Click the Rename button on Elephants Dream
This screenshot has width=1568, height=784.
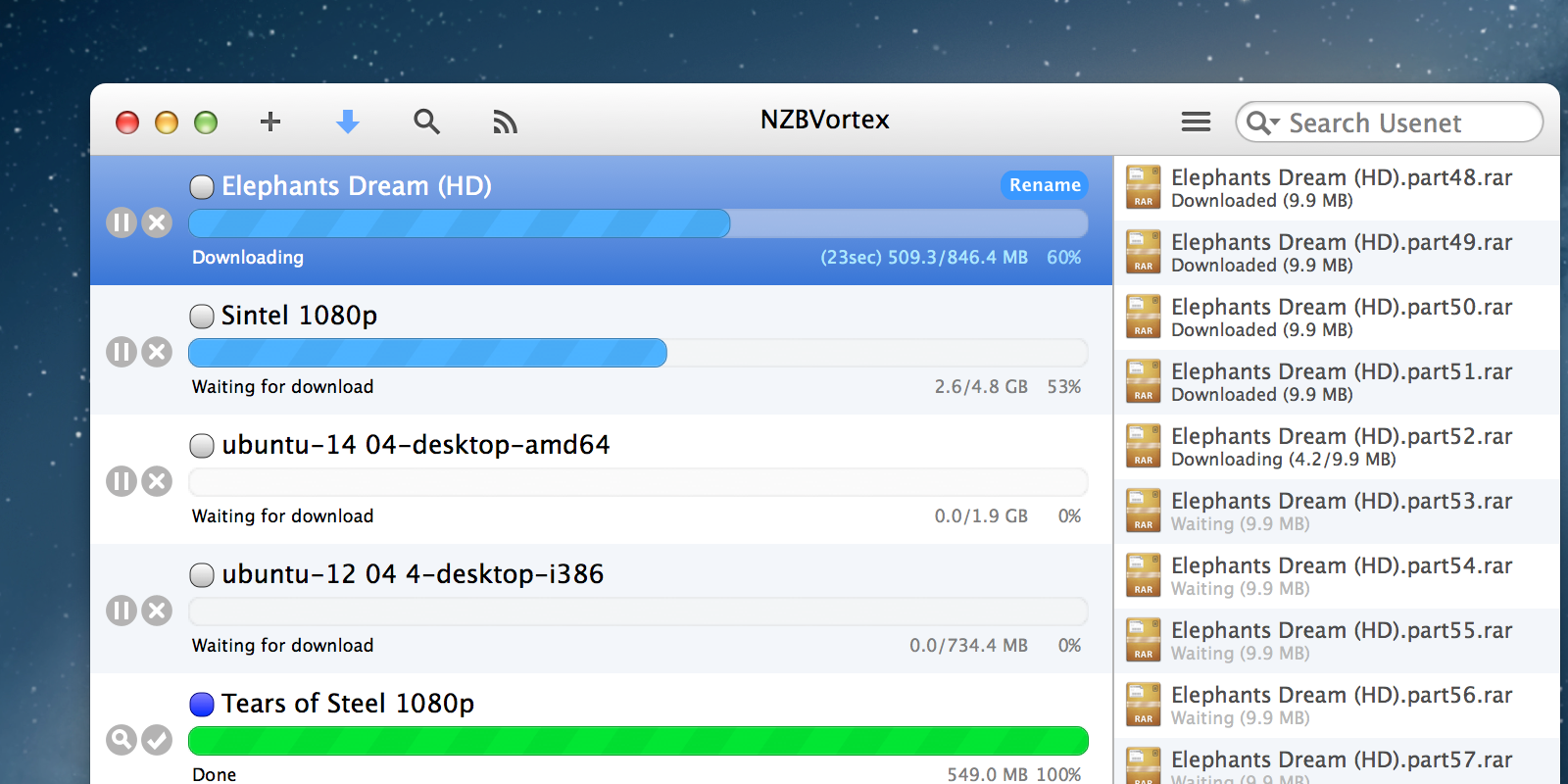coord(1045,185)
